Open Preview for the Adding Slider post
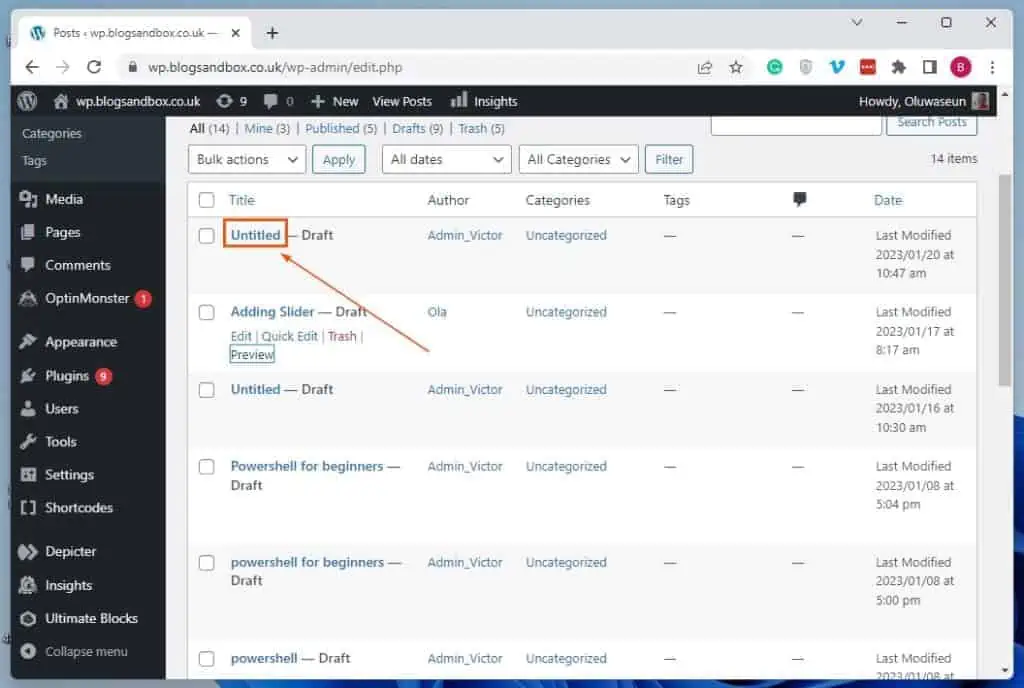 (x=251, y=354)
